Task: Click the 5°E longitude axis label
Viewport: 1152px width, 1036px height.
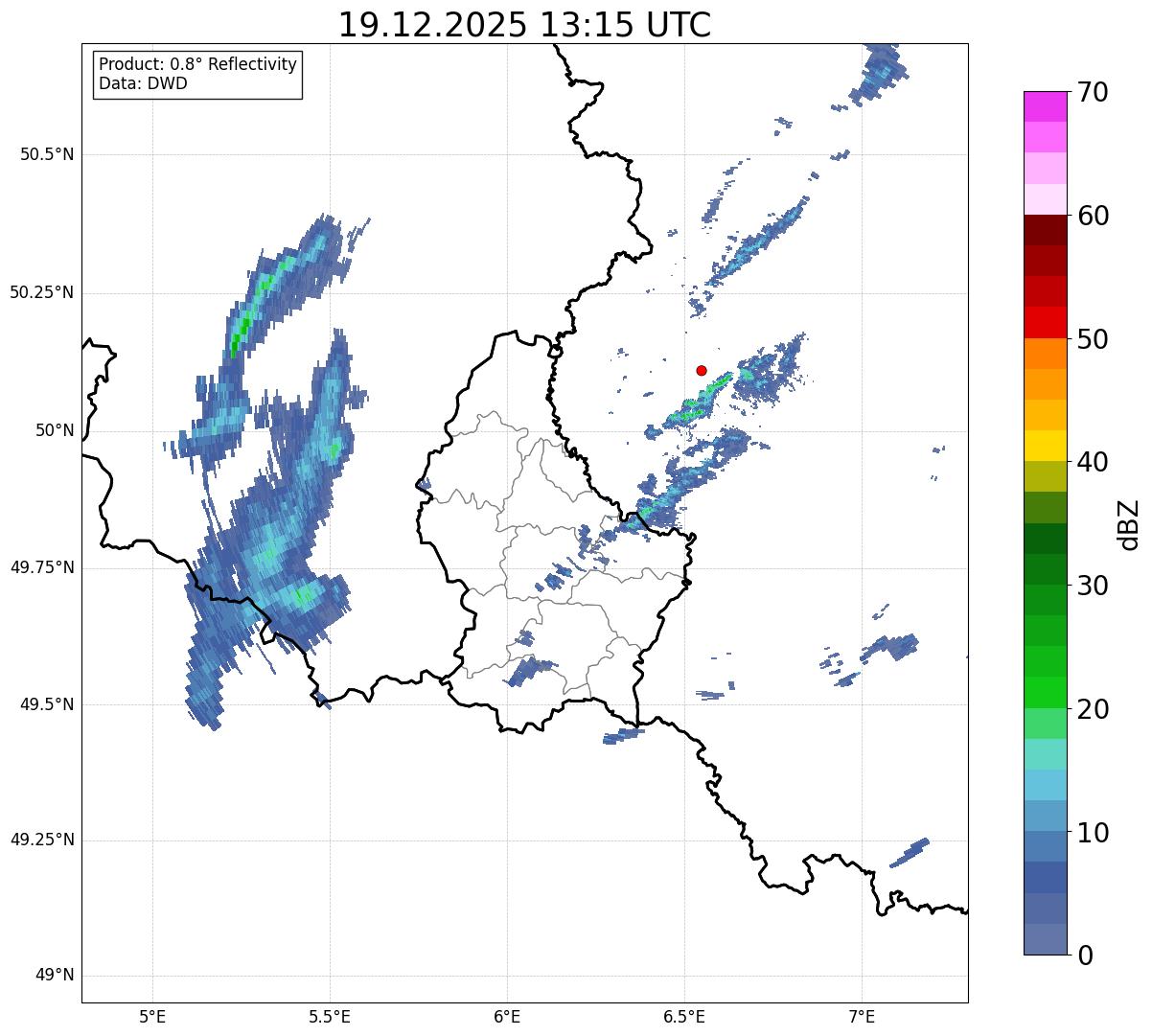Action: [152, 1017]
